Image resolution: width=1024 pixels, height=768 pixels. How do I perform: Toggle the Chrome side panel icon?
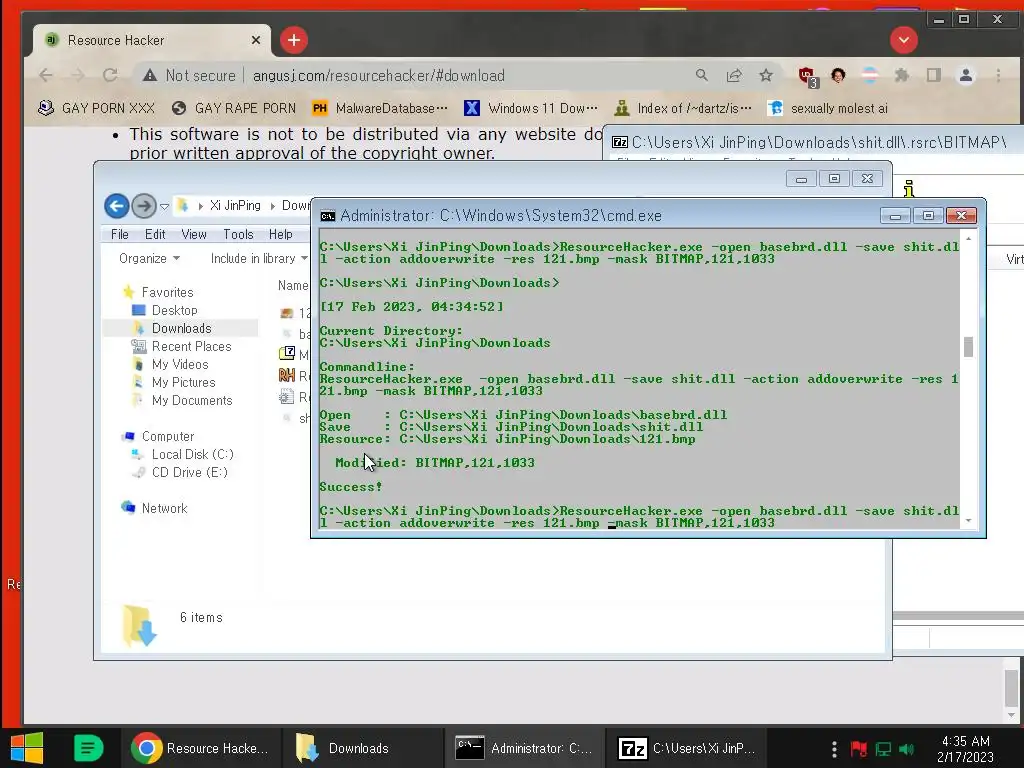point(934,75)
